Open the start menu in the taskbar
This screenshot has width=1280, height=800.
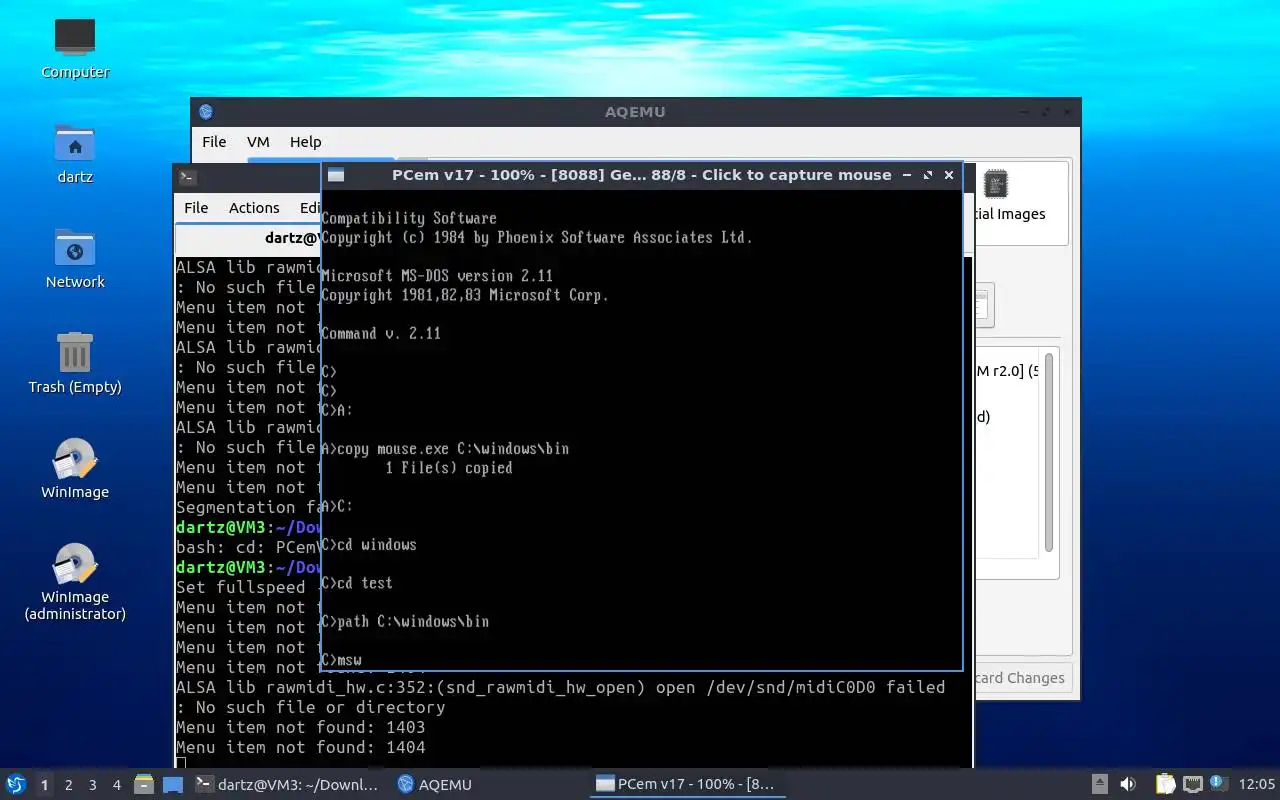(16, 785)
